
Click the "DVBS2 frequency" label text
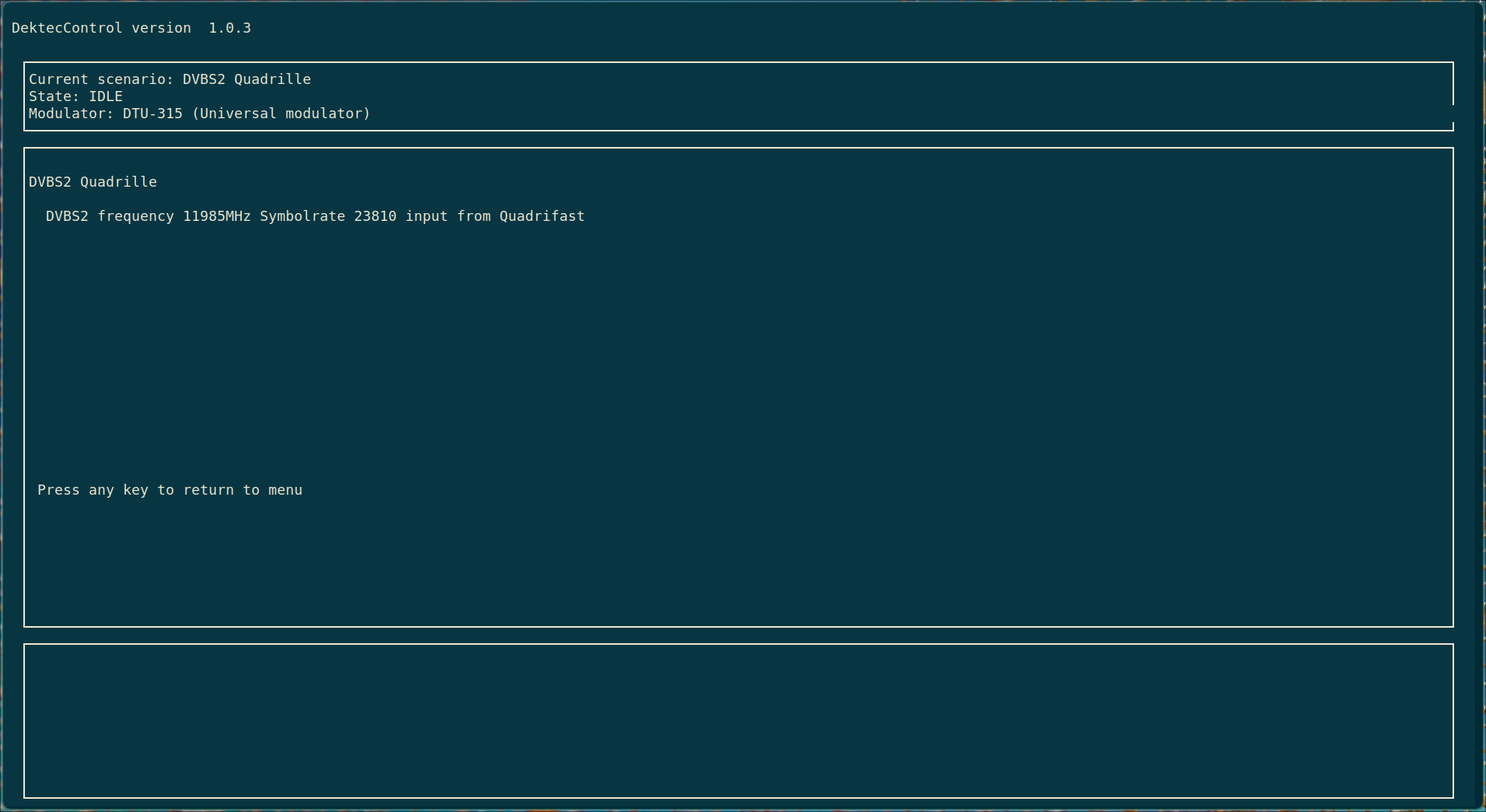point(109,216)
